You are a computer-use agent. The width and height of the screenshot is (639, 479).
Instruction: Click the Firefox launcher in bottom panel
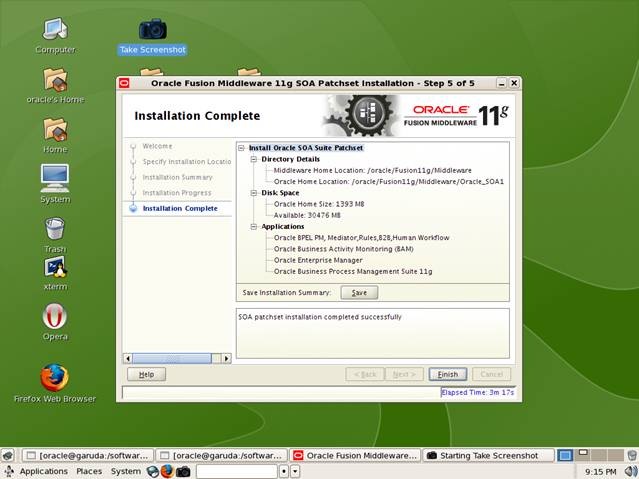click(x=167, y=471)
